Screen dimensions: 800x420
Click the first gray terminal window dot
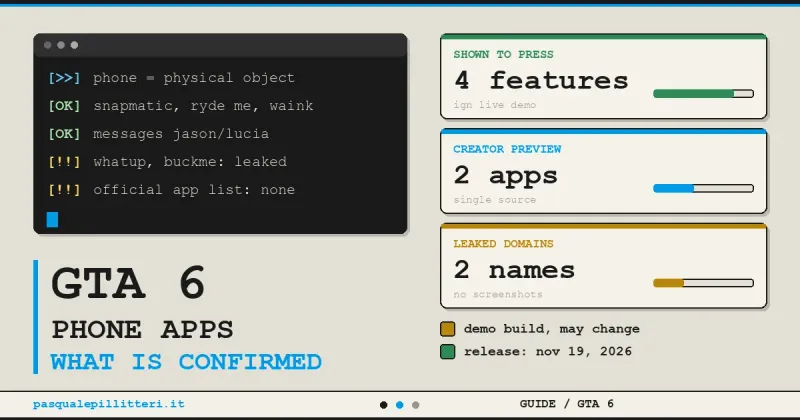tap(47, 45)
